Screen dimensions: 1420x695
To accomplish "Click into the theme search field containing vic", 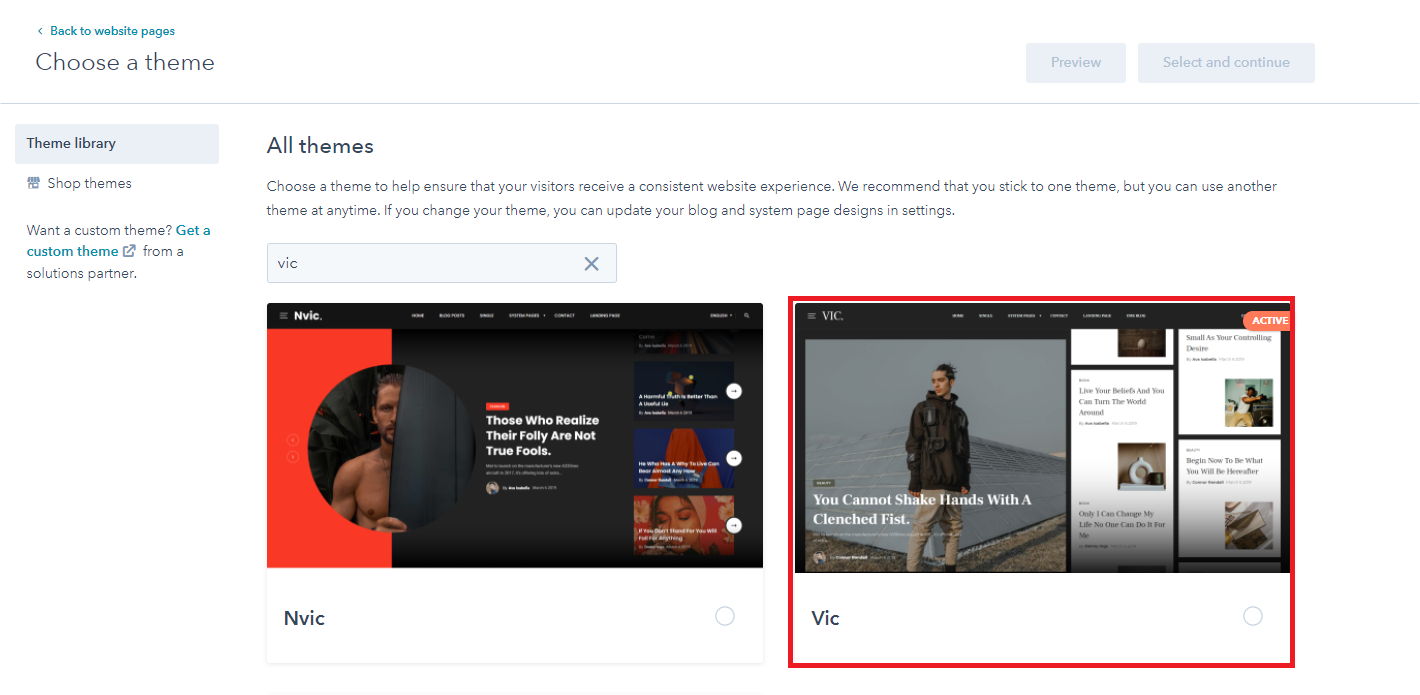I will 420,263.
